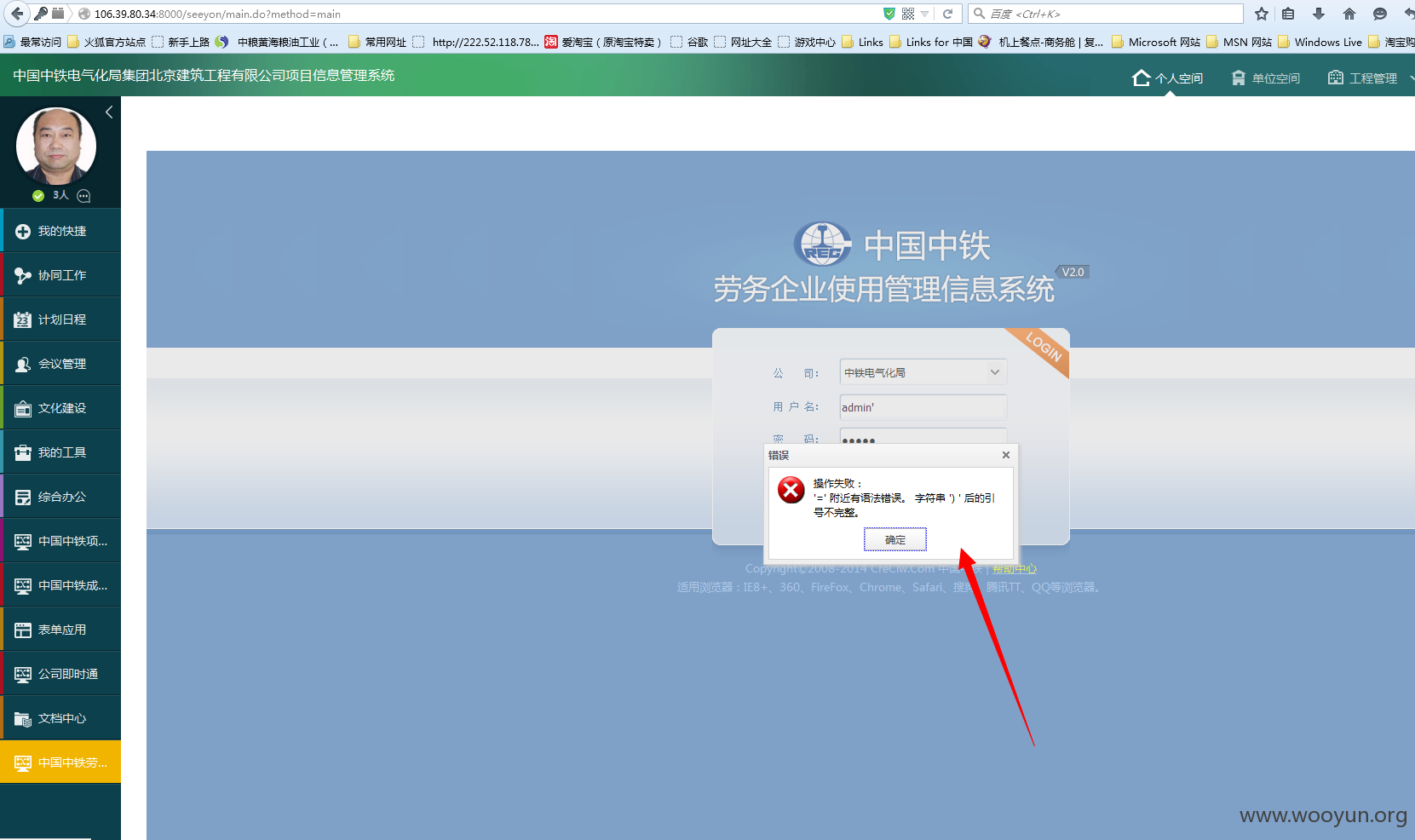This screenshot has width=1415, height=840.
Task: Switch to 工程管理 tab
Action: pos(1363,78)
